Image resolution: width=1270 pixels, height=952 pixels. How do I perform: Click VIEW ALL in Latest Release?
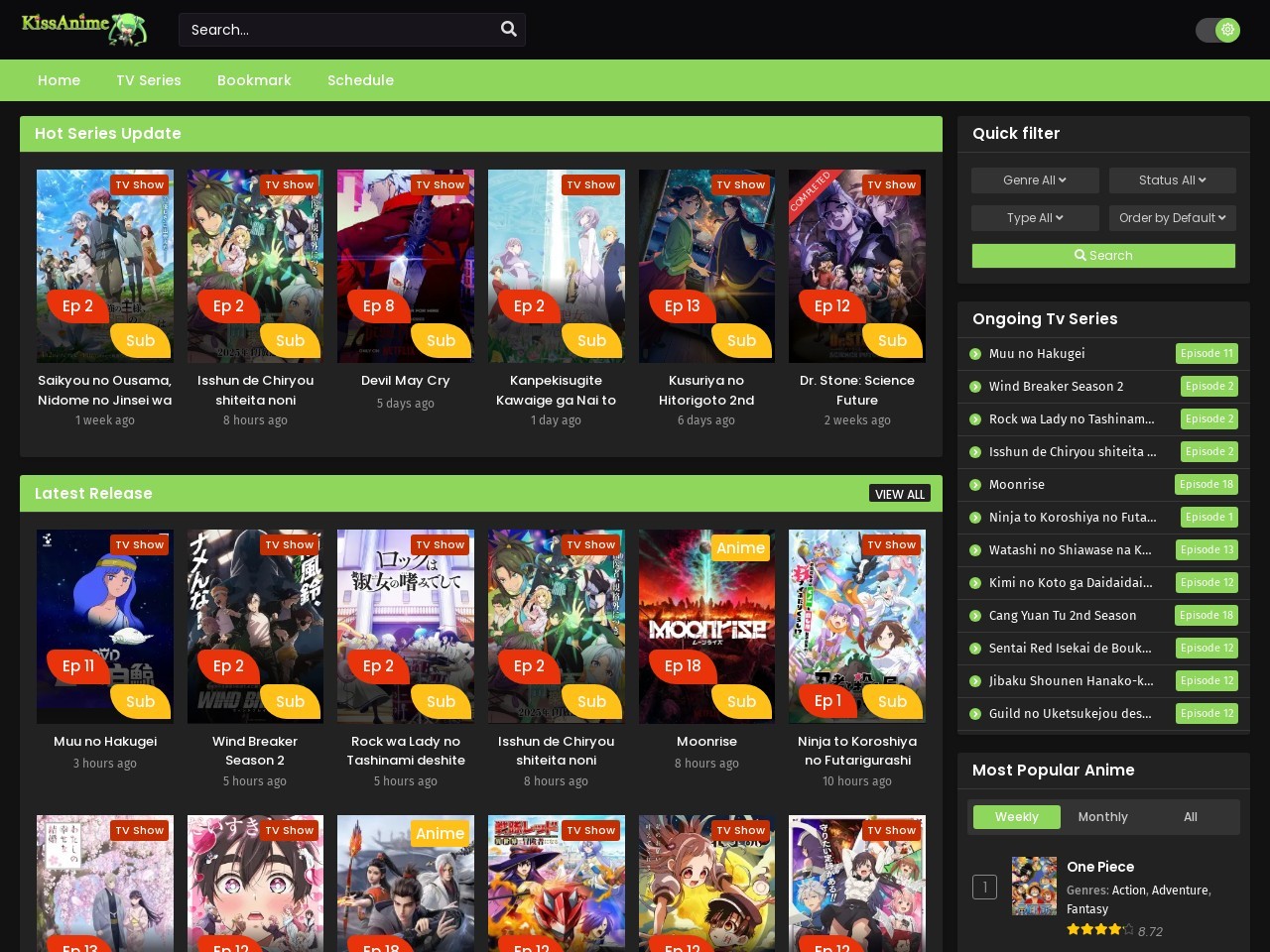(x=900, y=494)
